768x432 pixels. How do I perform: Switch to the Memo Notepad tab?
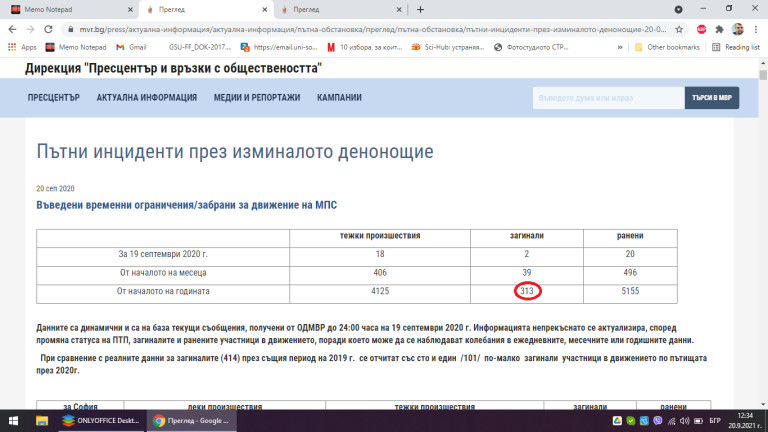tap(60, 9)
